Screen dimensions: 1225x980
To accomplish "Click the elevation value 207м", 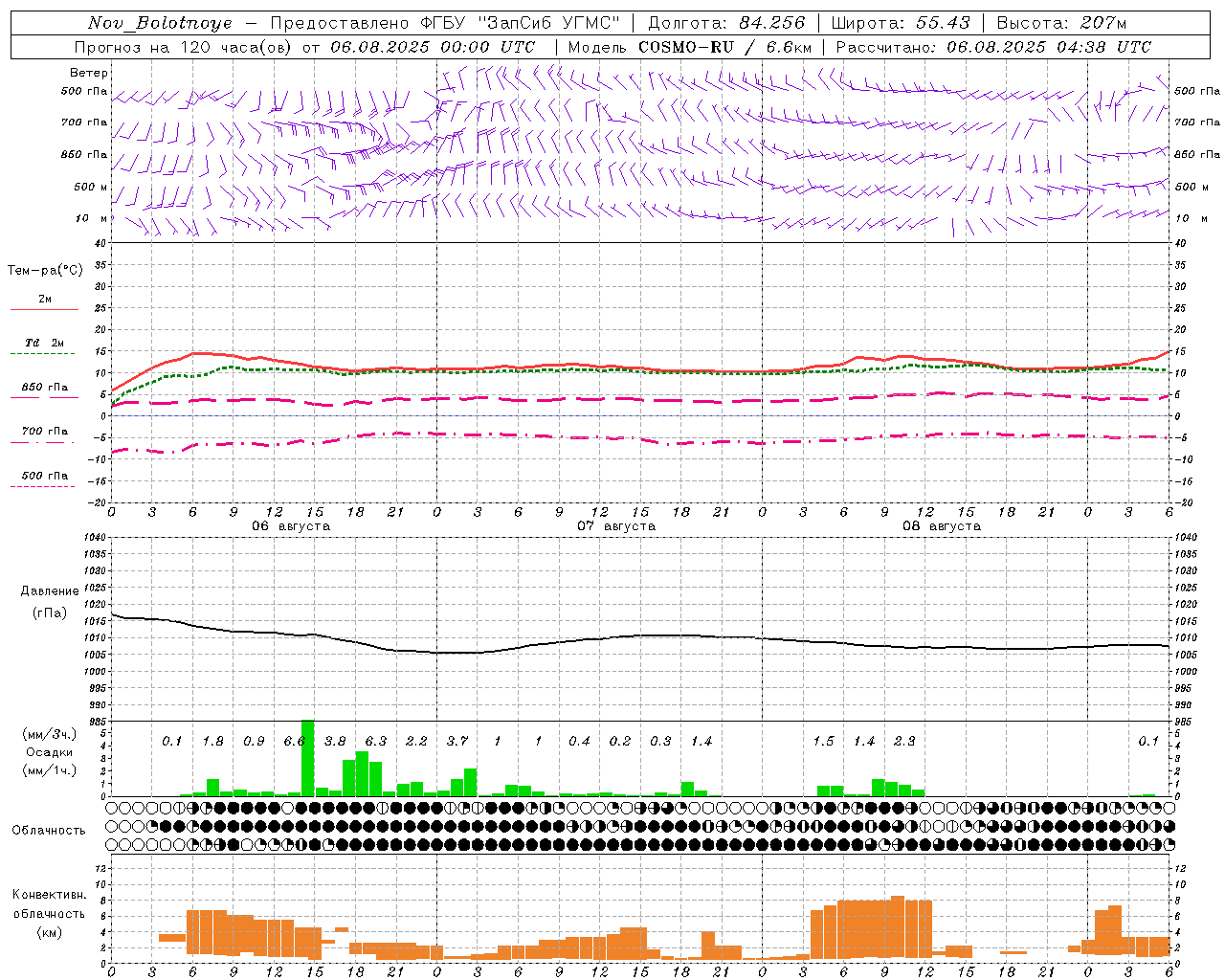I will [x=1103, y=23].
